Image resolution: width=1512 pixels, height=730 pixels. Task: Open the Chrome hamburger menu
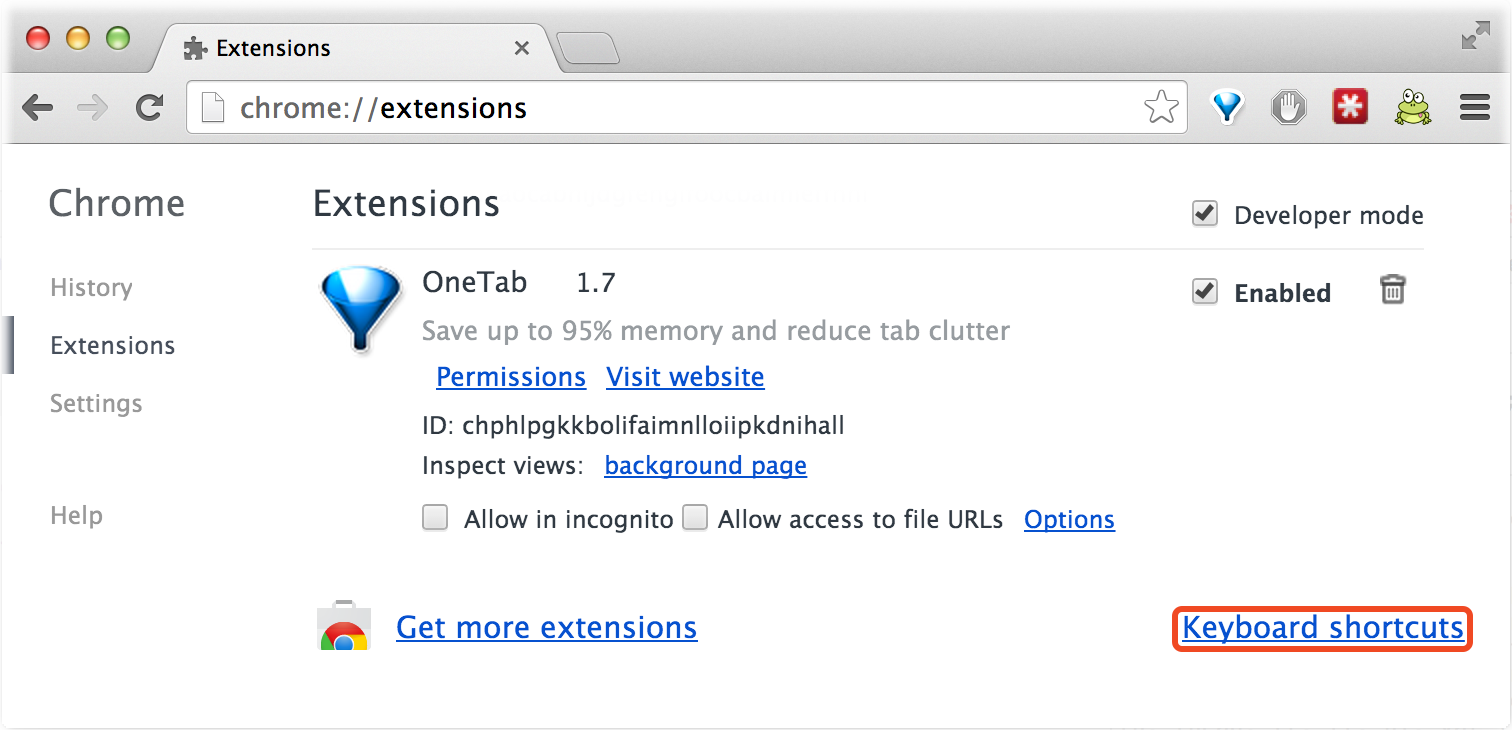1475,107
